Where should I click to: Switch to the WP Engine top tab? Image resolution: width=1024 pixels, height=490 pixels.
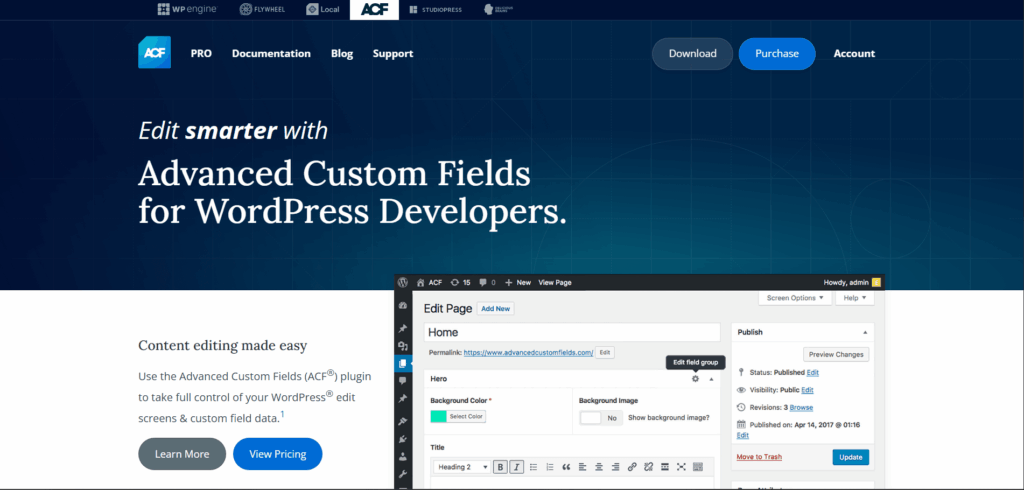(187, 9)
